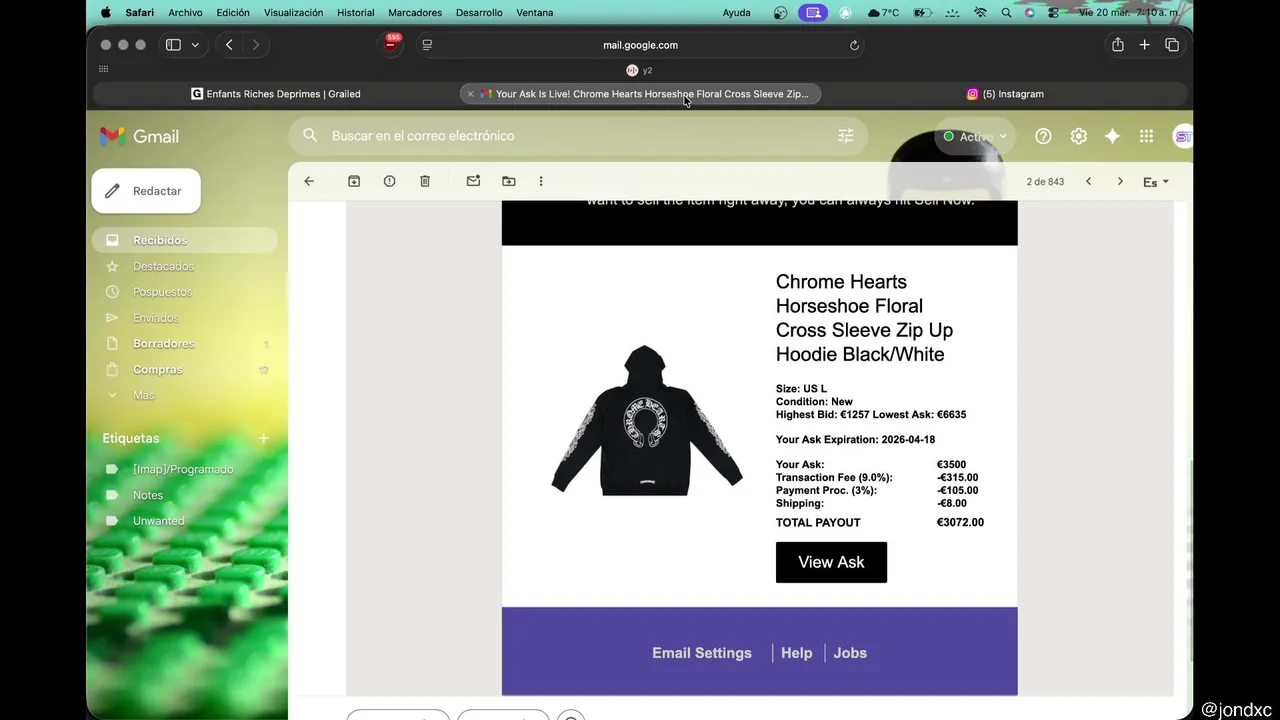Open Help link in email footer

click(x=797, y=653)
